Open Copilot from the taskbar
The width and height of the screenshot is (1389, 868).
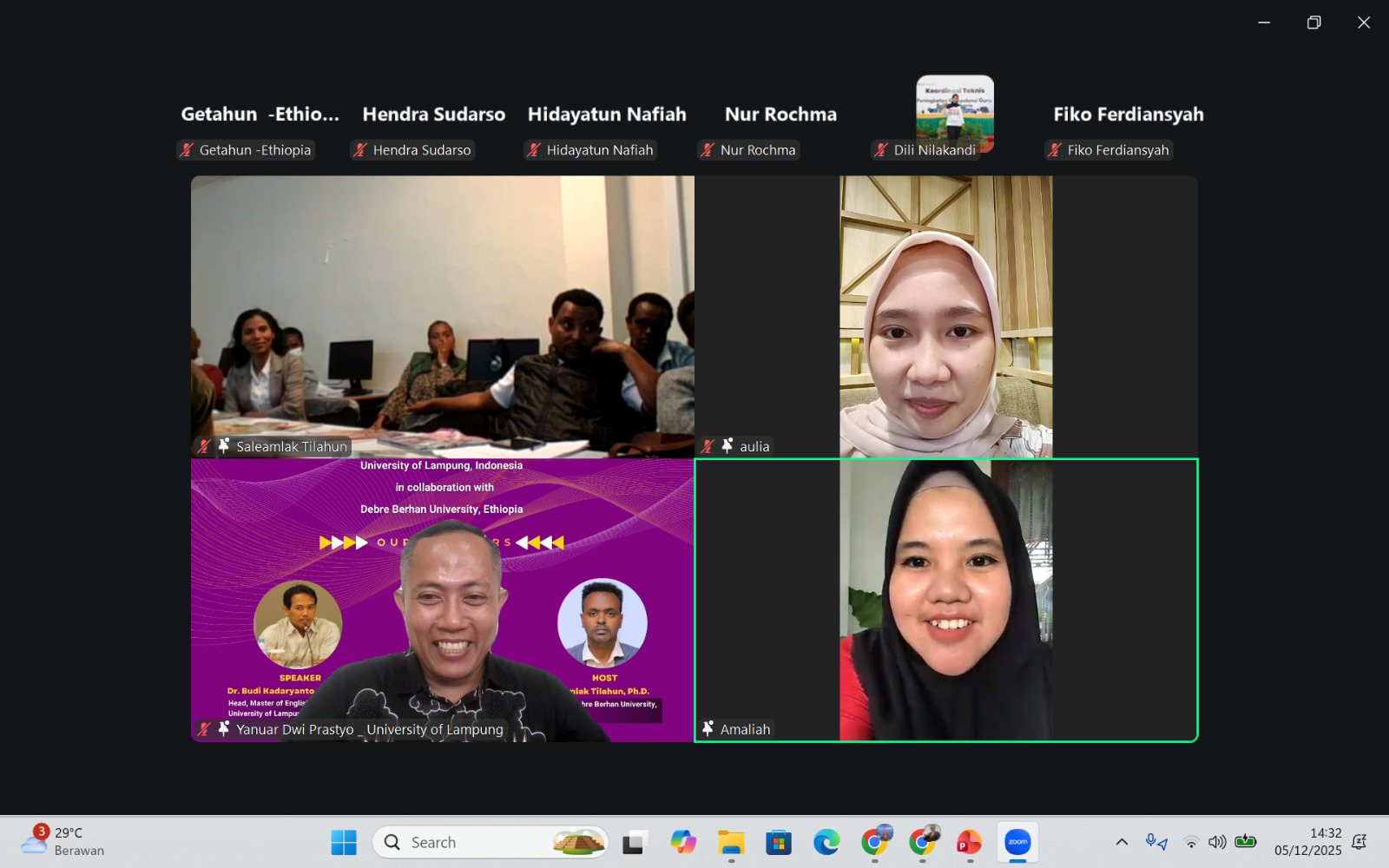pos(683,842)
